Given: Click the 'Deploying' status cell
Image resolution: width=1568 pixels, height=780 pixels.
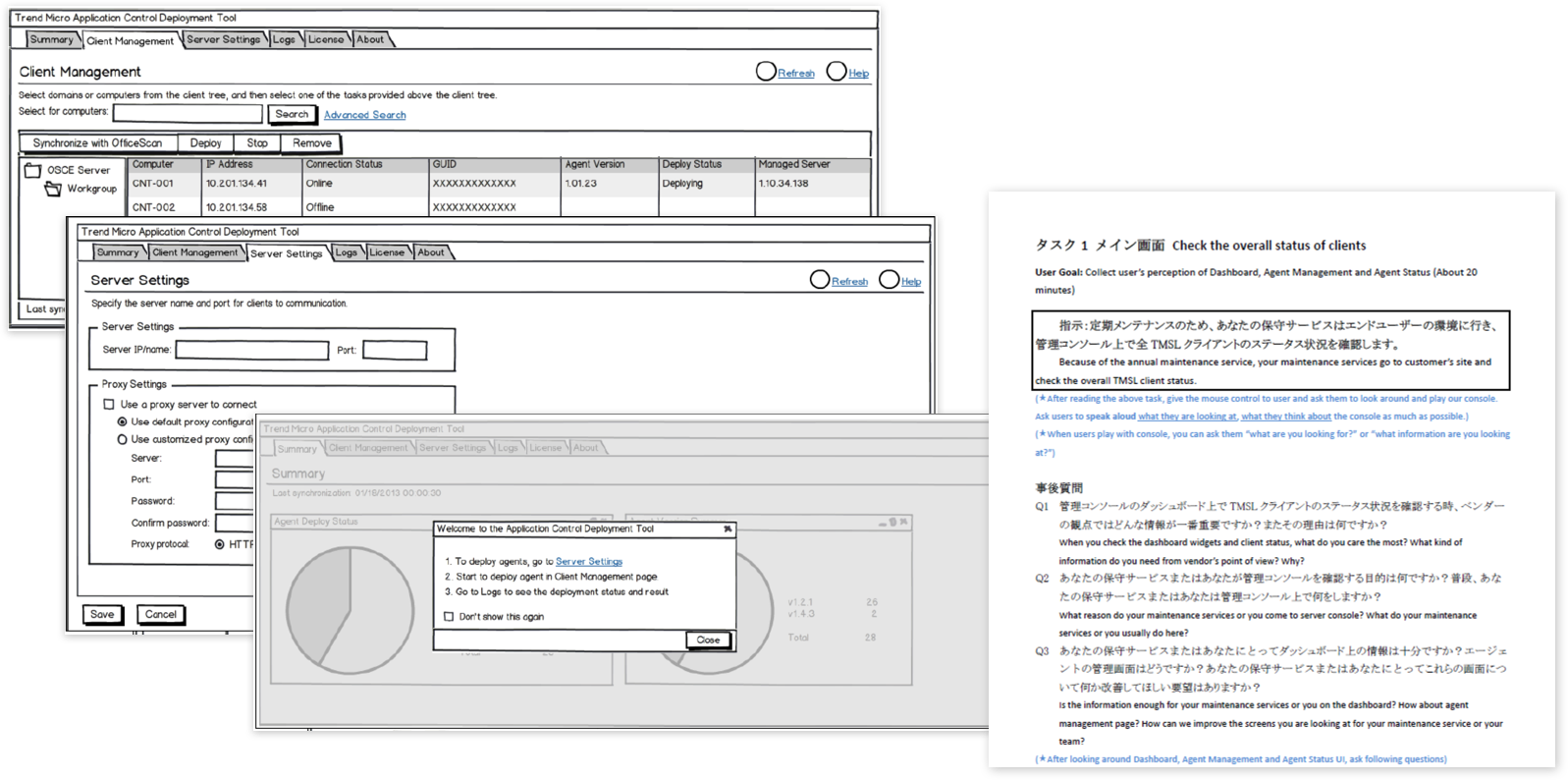Looking at the screenshot, I should pos(682,184).
